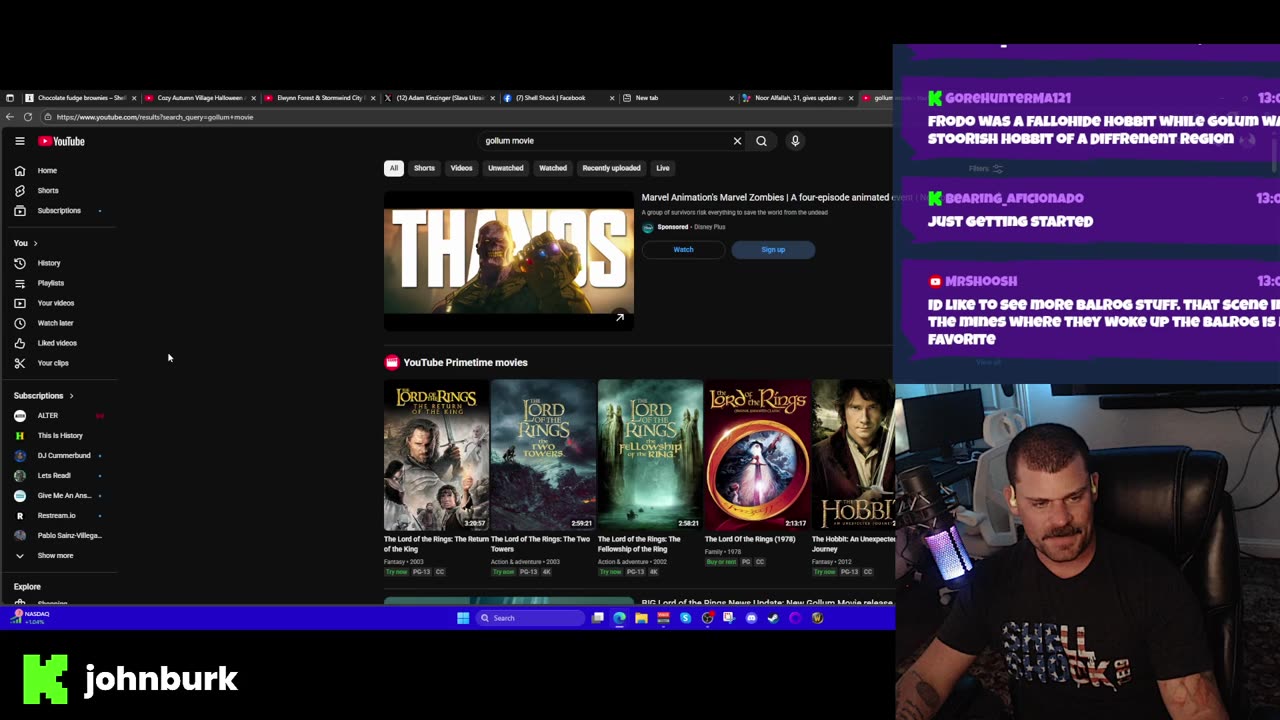Open The Fellowship of the Ring poster
Viewport: 1280px width, 720px height.
[650, 455]
